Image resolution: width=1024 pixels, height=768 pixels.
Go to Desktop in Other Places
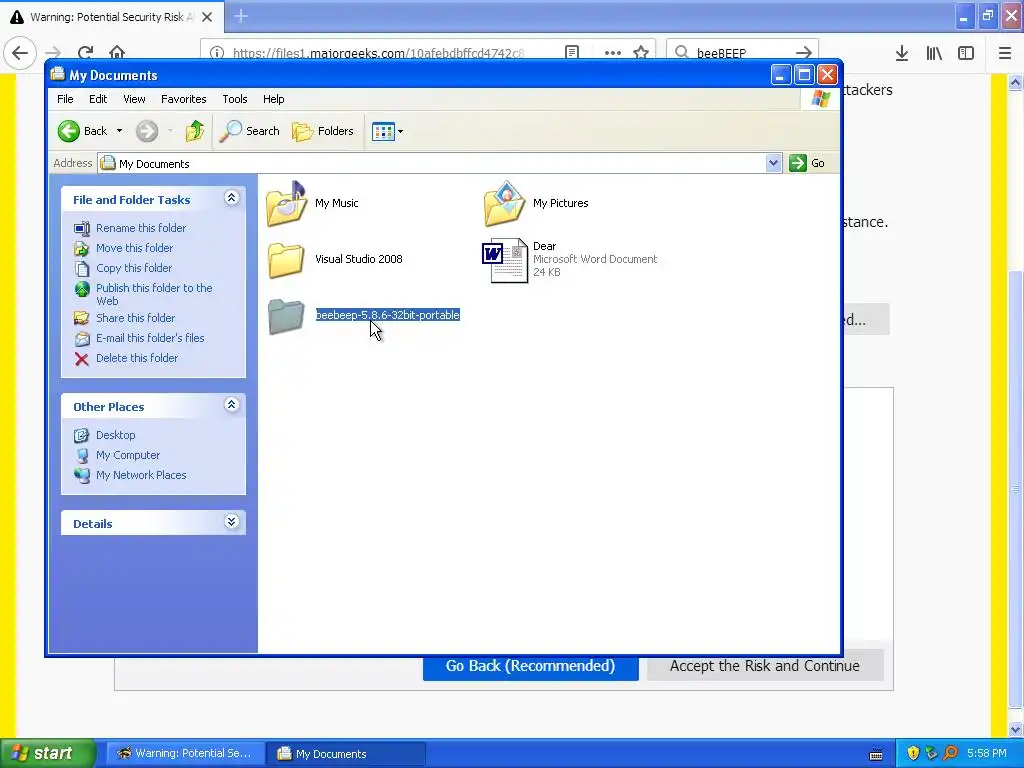(x=116, y=435)
